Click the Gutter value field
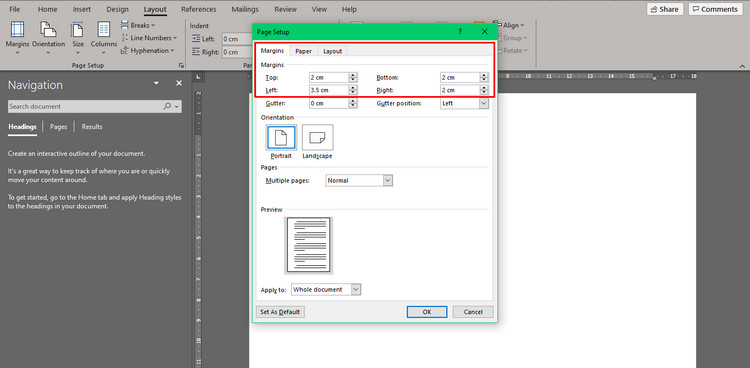Image resolution: width=750 pixels, height=368 pixels. pyautogui.click(x=329, y=103)
